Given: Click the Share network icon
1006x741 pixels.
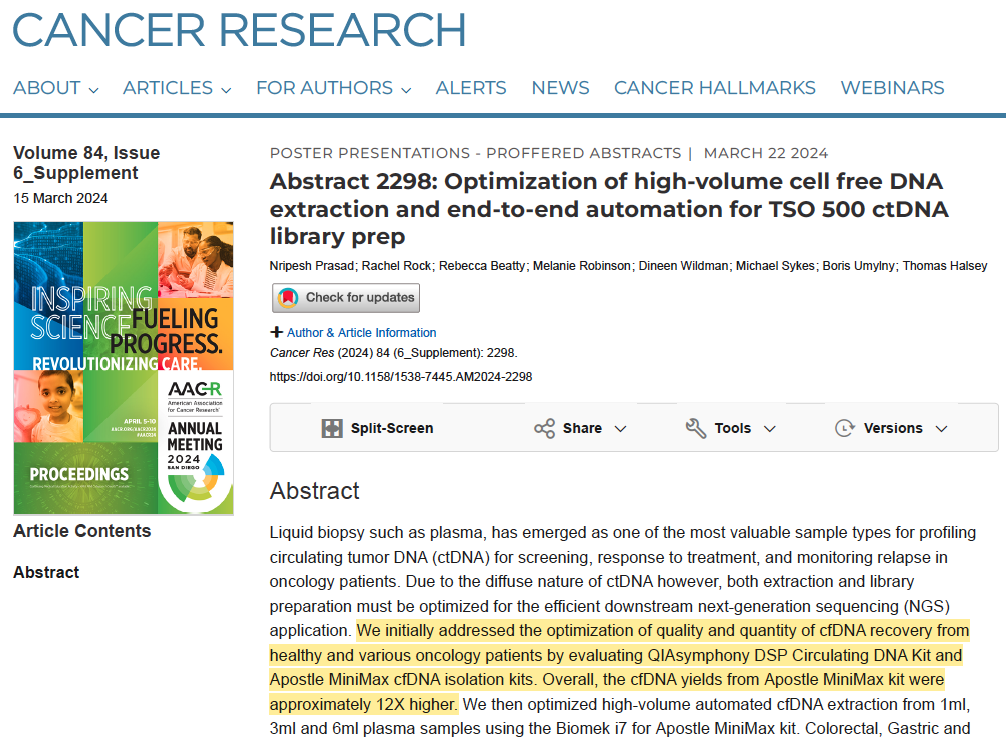Looking at the screenshot, I should (x=544, y=428).
